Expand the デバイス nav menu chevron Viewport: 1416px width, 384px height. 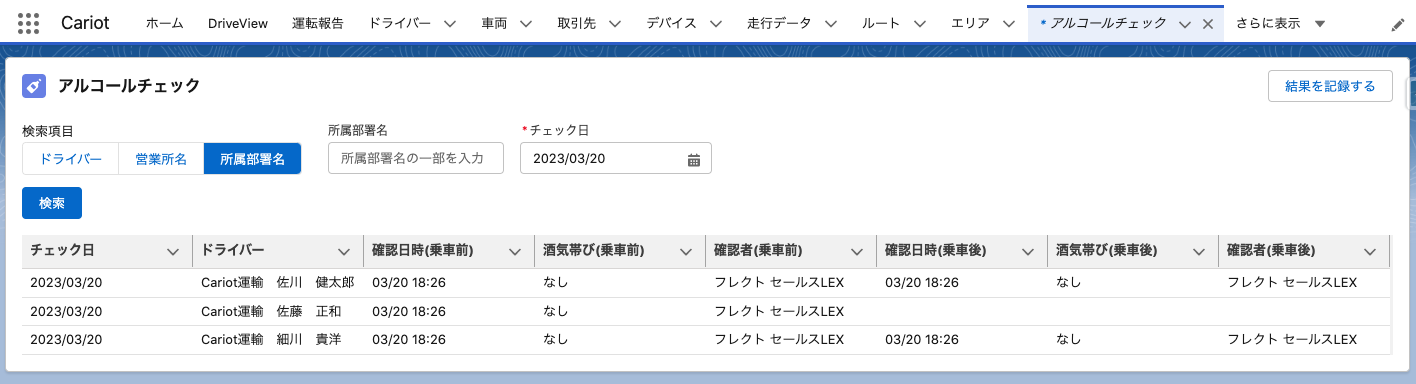click(x=715, y=24)
